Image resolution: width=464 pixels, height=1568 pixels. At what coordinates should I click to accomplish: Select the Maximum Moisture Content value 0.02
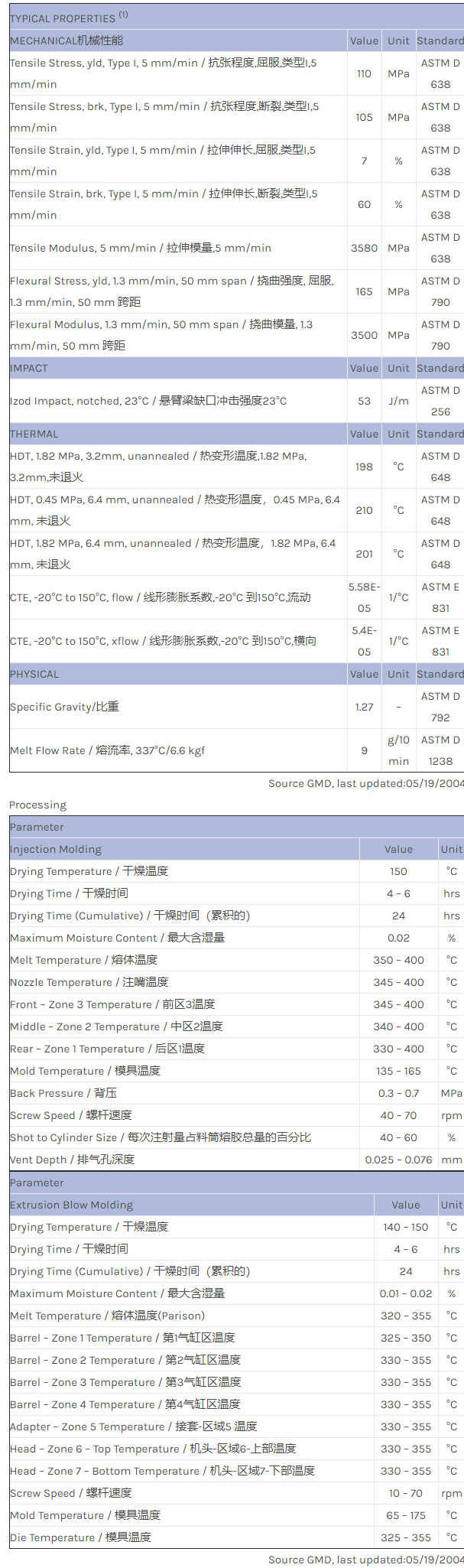(x=398, y=938)
